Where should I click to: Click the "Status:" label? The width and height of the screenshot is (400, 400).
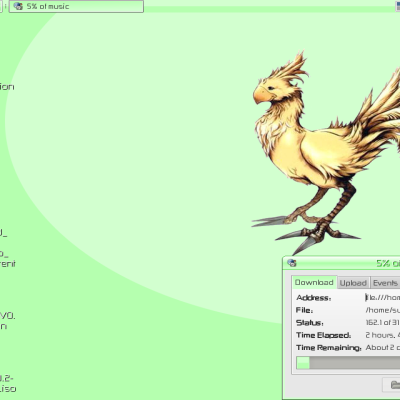[x=309, y=323]
